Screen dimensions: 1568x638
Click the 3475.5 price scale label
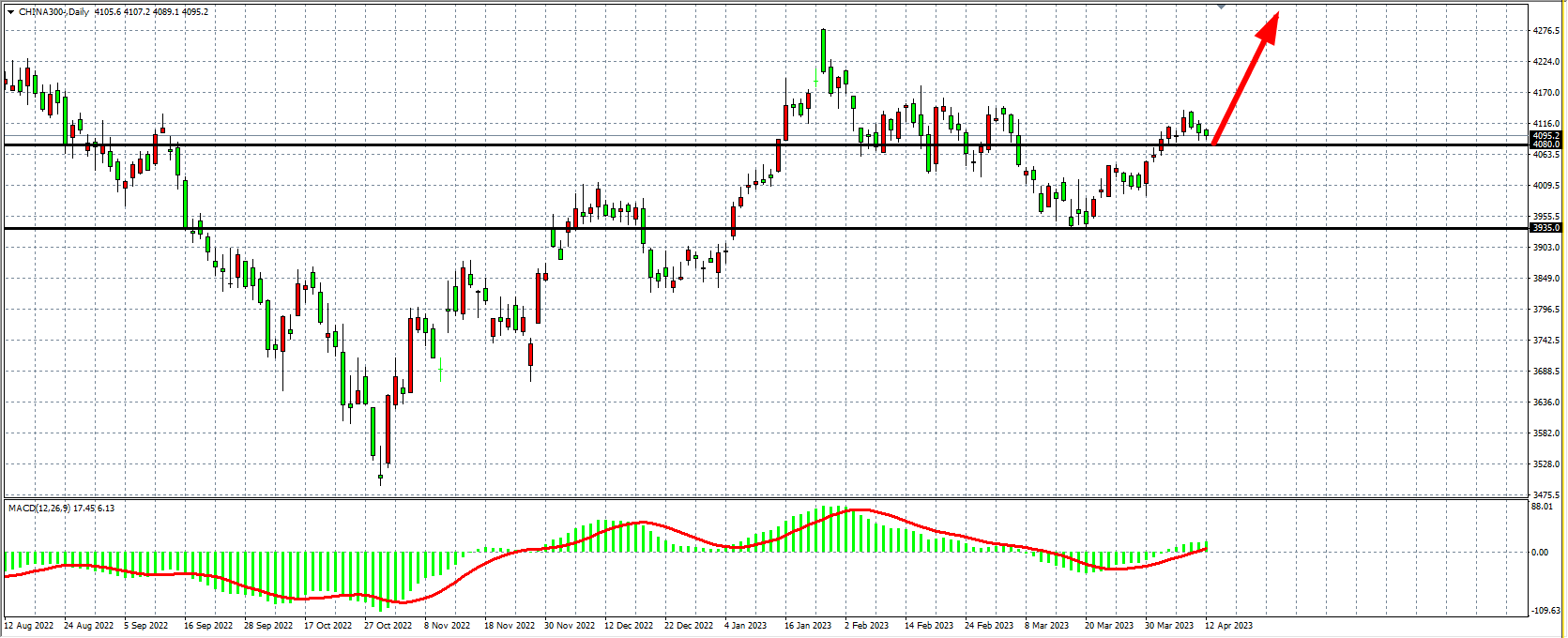(1545, 494)
